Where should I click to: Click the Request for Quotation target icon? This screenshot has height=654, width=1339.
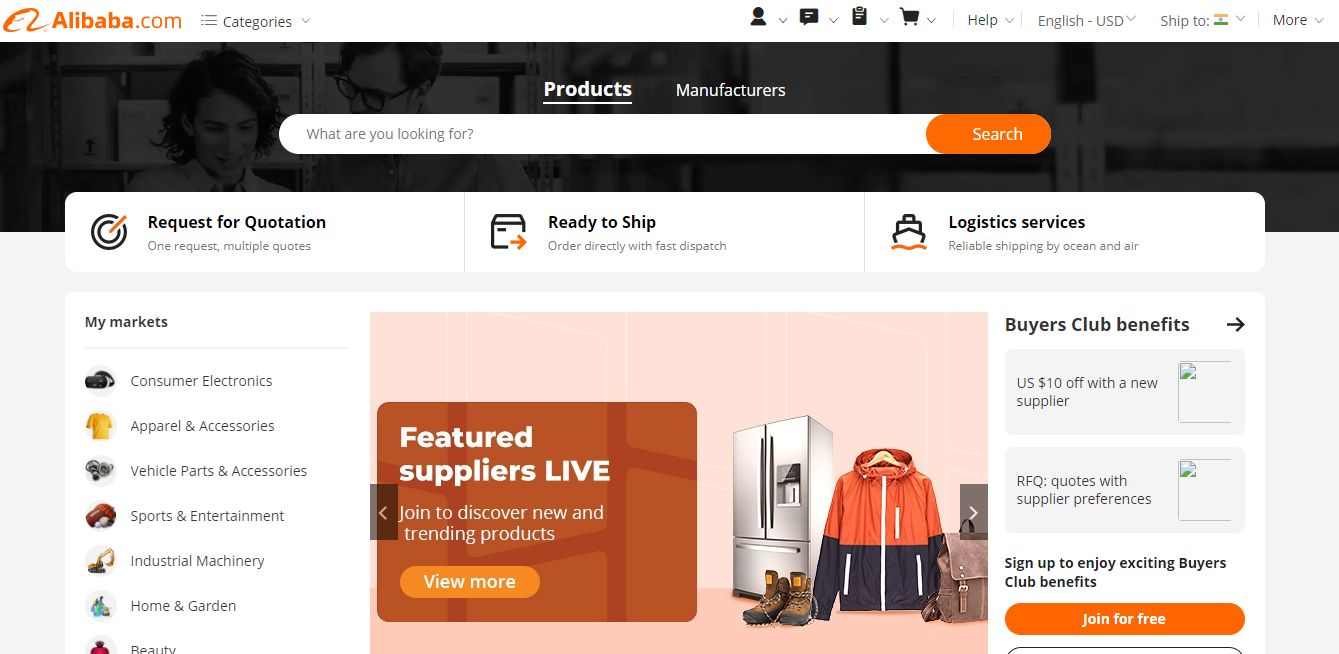109,231
